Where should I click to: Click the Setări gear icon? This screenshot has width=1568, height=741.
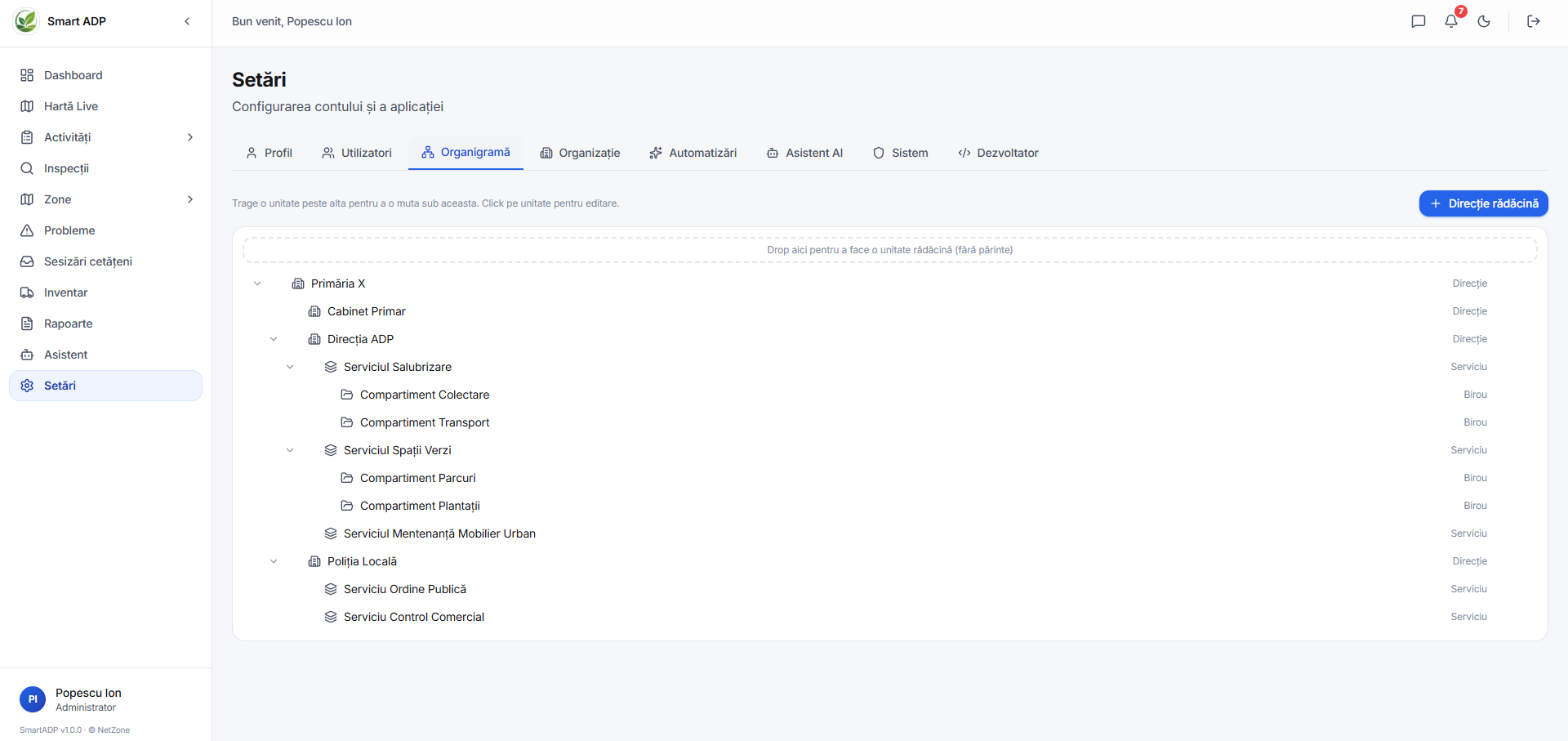coord(27,386)
